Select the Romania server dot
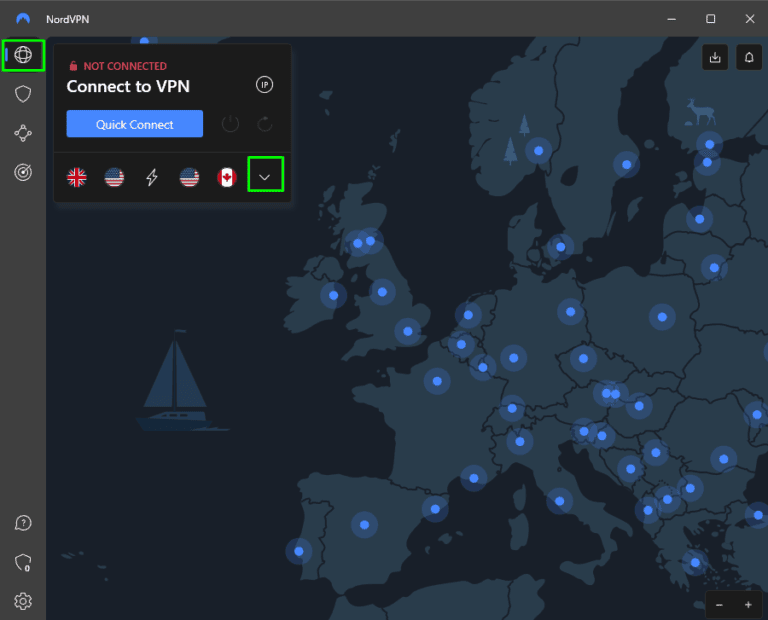The width and height of the screenshot is (768, 620). pos(724,459)
